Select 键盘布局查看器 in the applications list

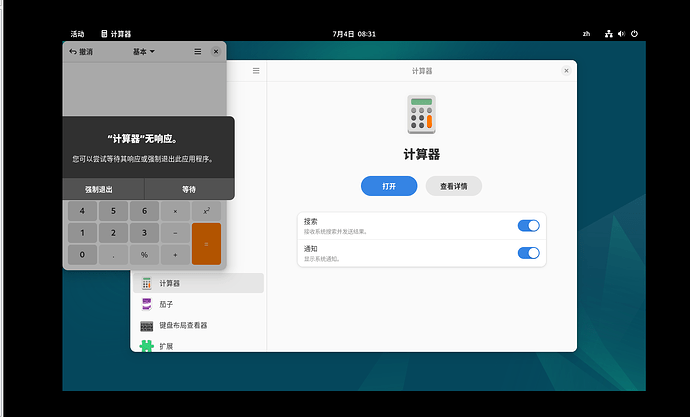click(198, 326)
